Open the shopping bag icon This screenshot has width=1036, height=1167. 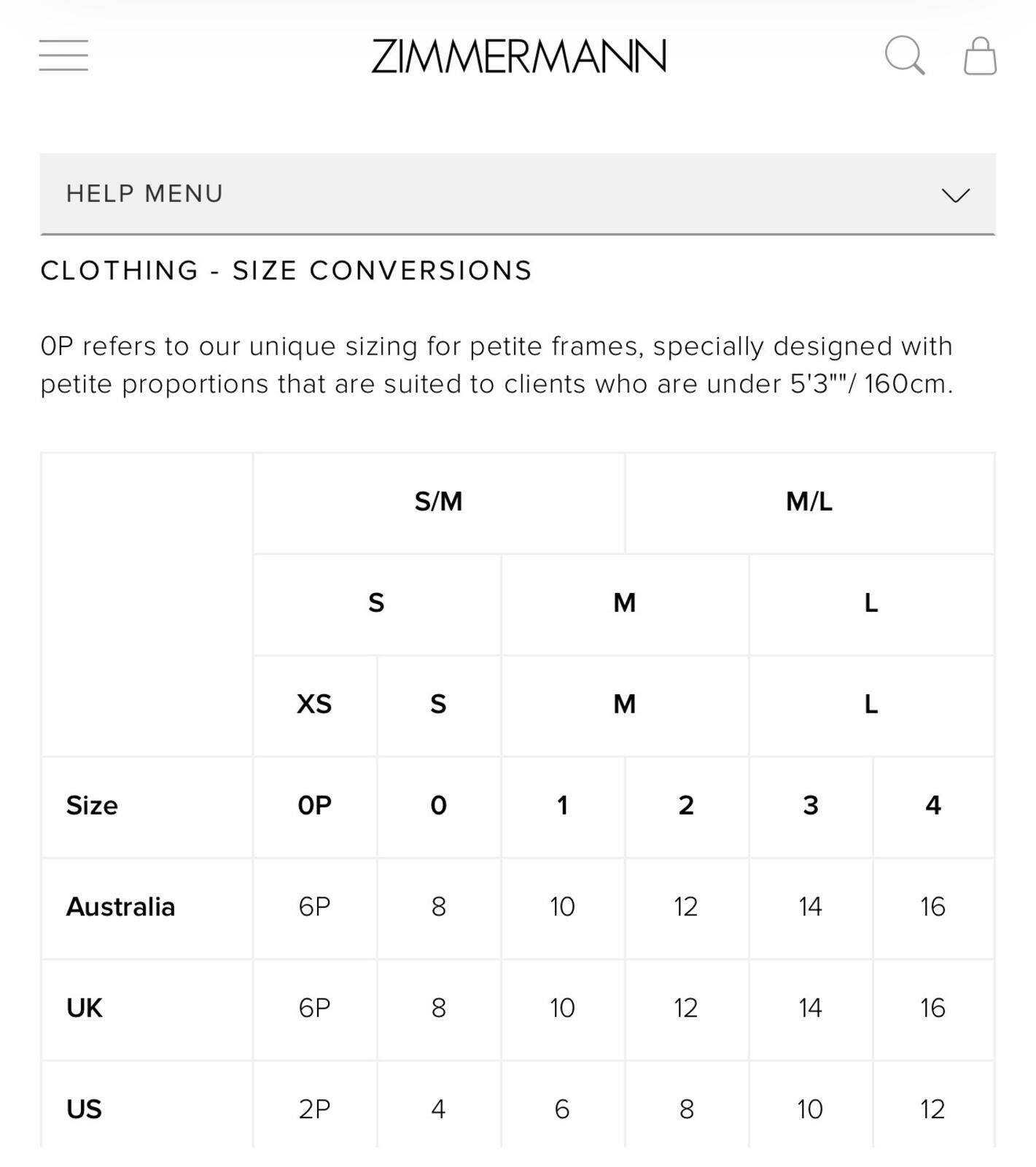980,55
